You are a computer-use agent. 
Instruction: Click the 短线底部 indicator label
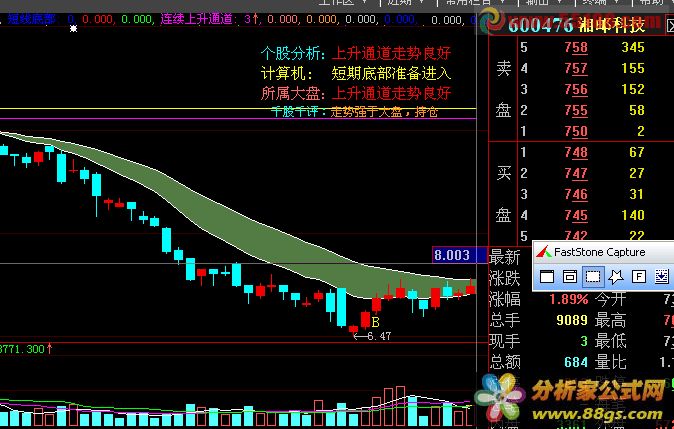click(32, 19)
